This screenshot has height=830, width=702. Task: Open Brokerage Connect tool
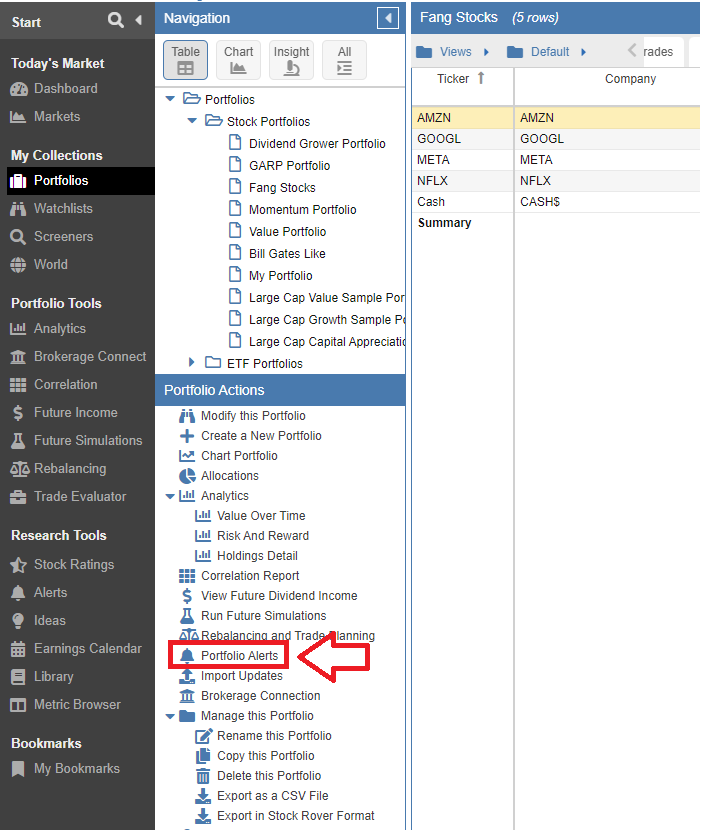coord(78,357)
